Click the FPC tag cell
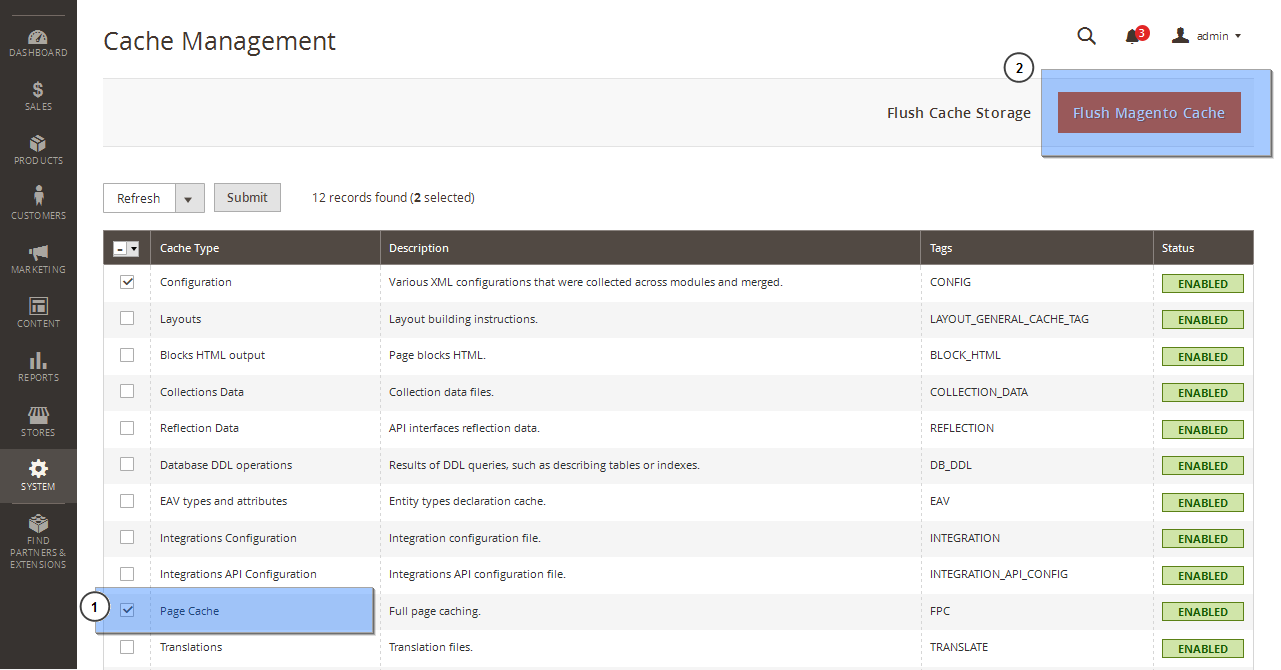 tap(940, 611)
